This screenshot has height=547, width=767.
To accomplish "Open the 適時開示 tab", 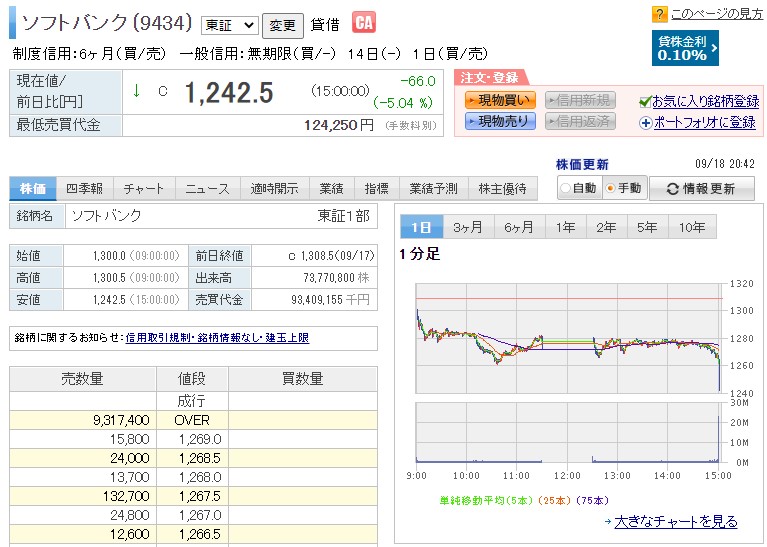I will point(274,189).
